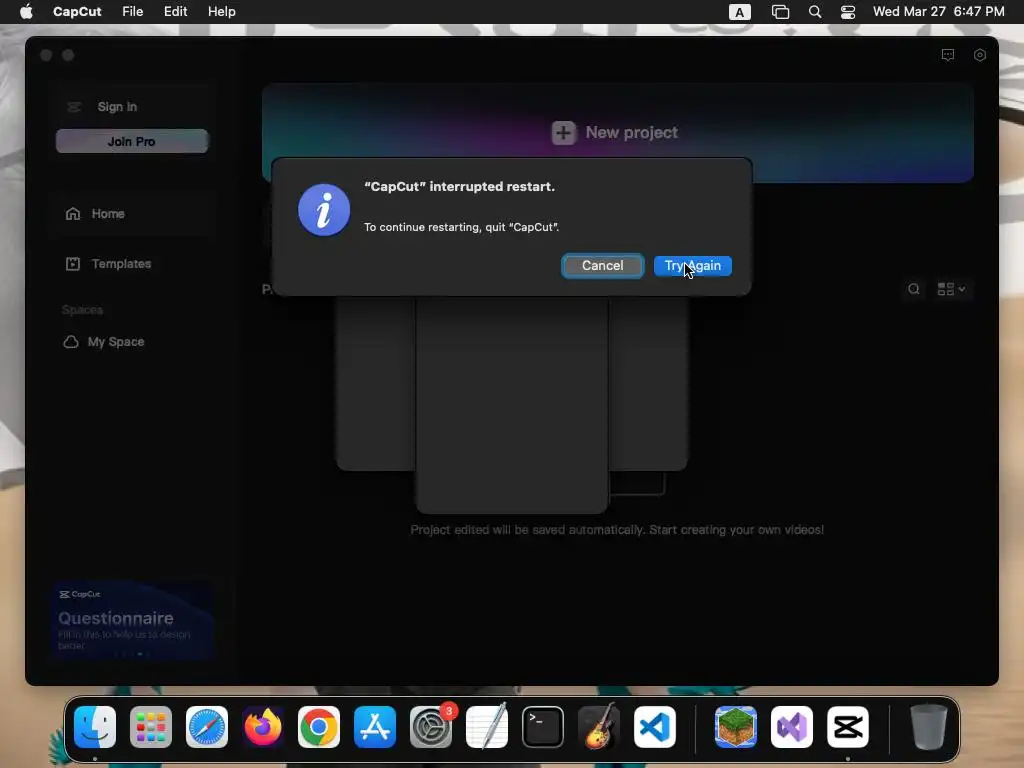Screen dimensions: 1024x768
Task: Open the CapCut application menu
Action: tap(77, 12)
